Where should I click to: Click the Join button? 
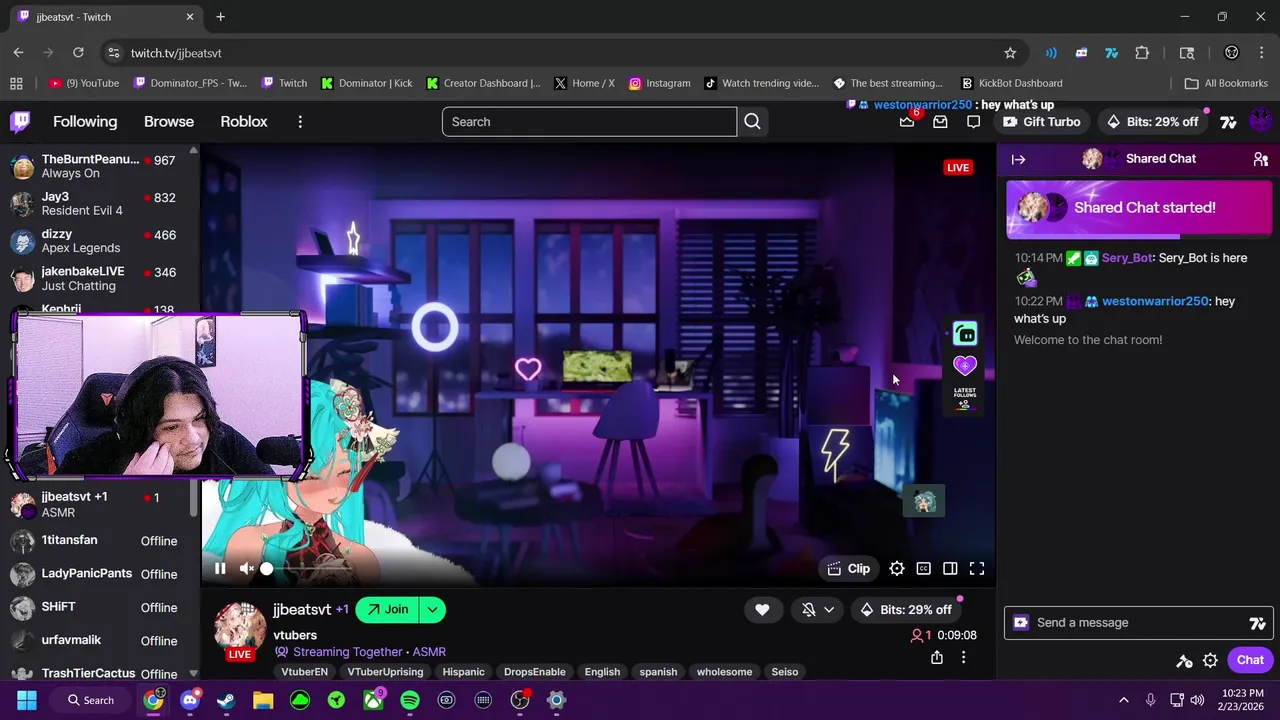388,610
